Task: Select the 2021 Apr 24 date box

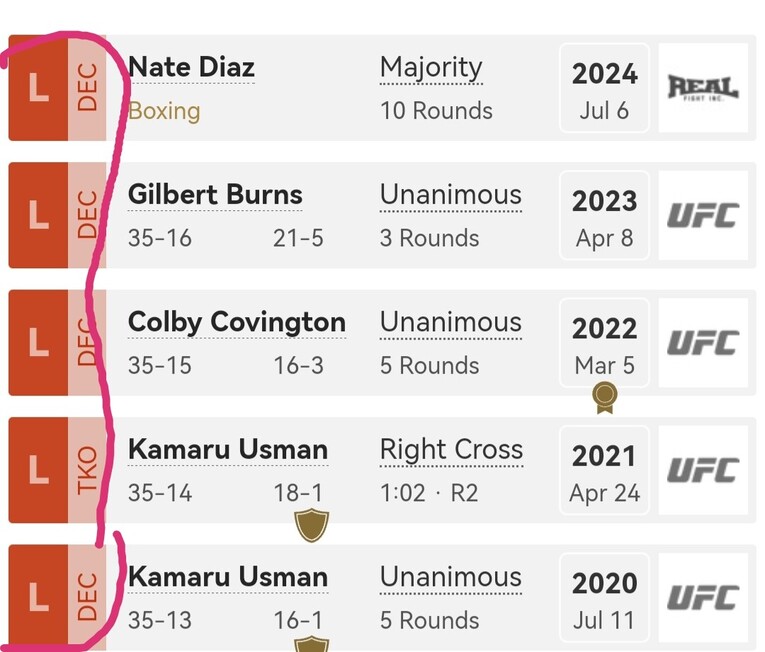Action: (604, 470)
